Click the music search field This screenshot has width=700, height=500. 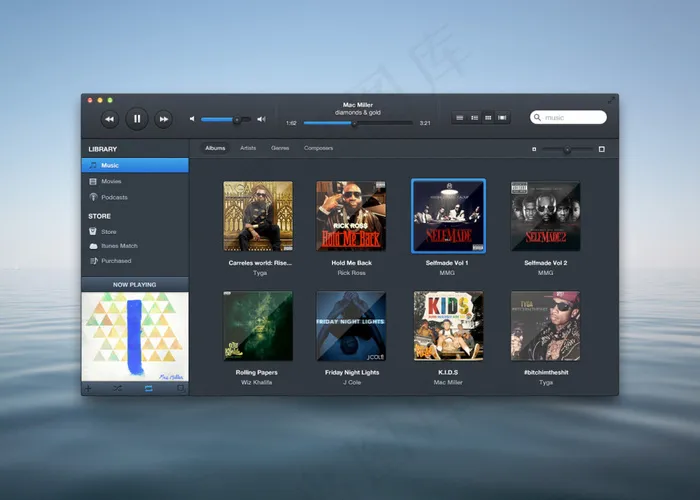pyautogui.click(x=572, y=117)
